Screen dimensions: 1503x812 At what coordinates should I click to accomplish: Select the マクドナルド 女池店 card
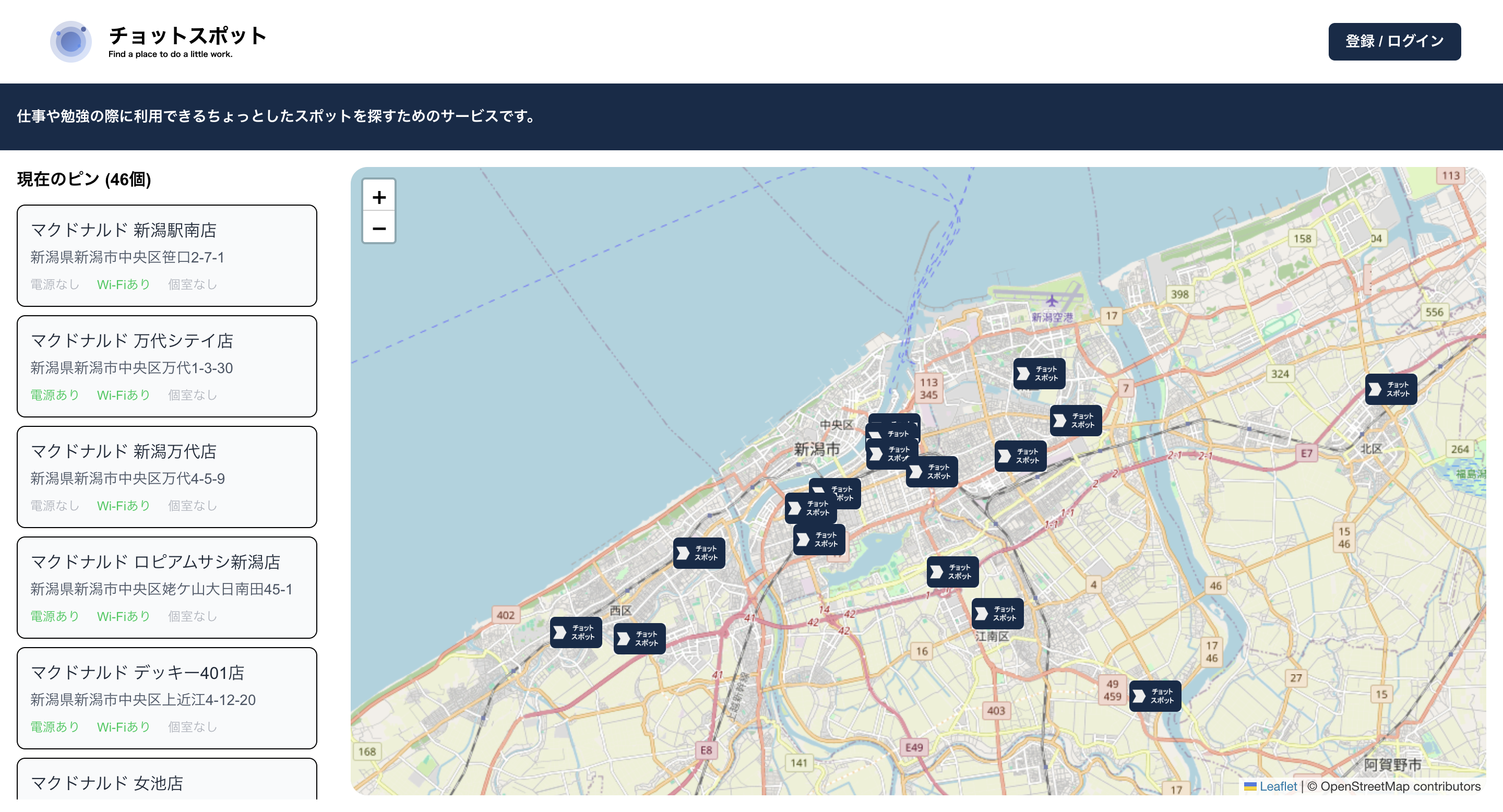[x=167, y=781]
